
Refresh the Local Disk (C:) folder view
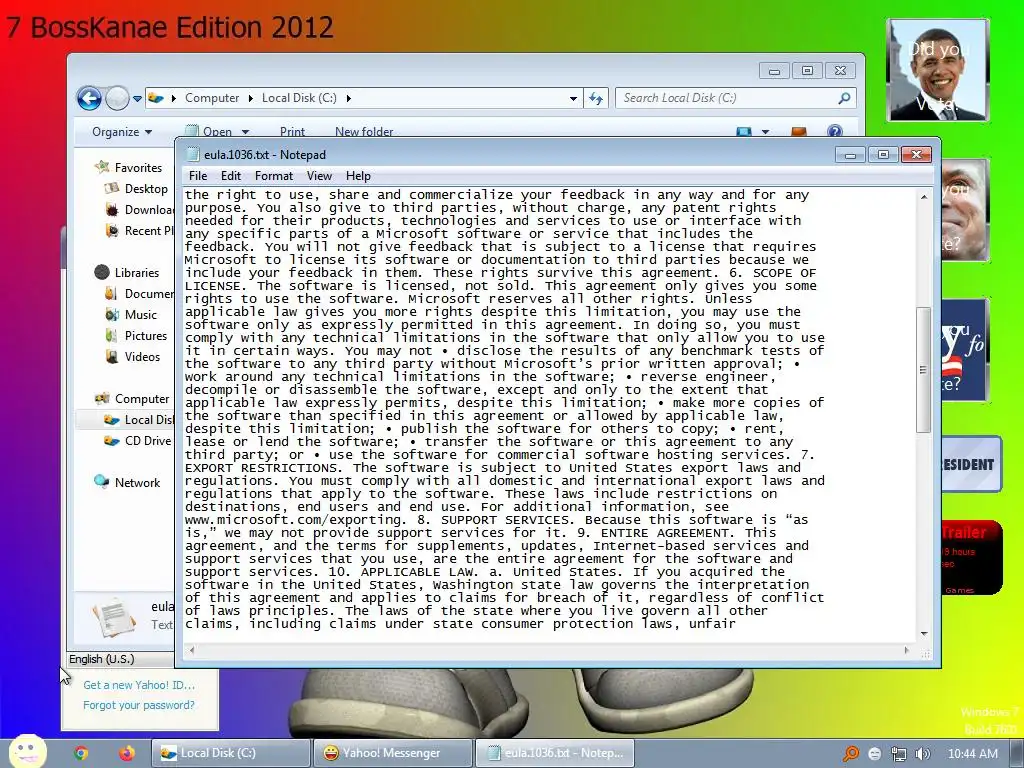coord(596,99)
